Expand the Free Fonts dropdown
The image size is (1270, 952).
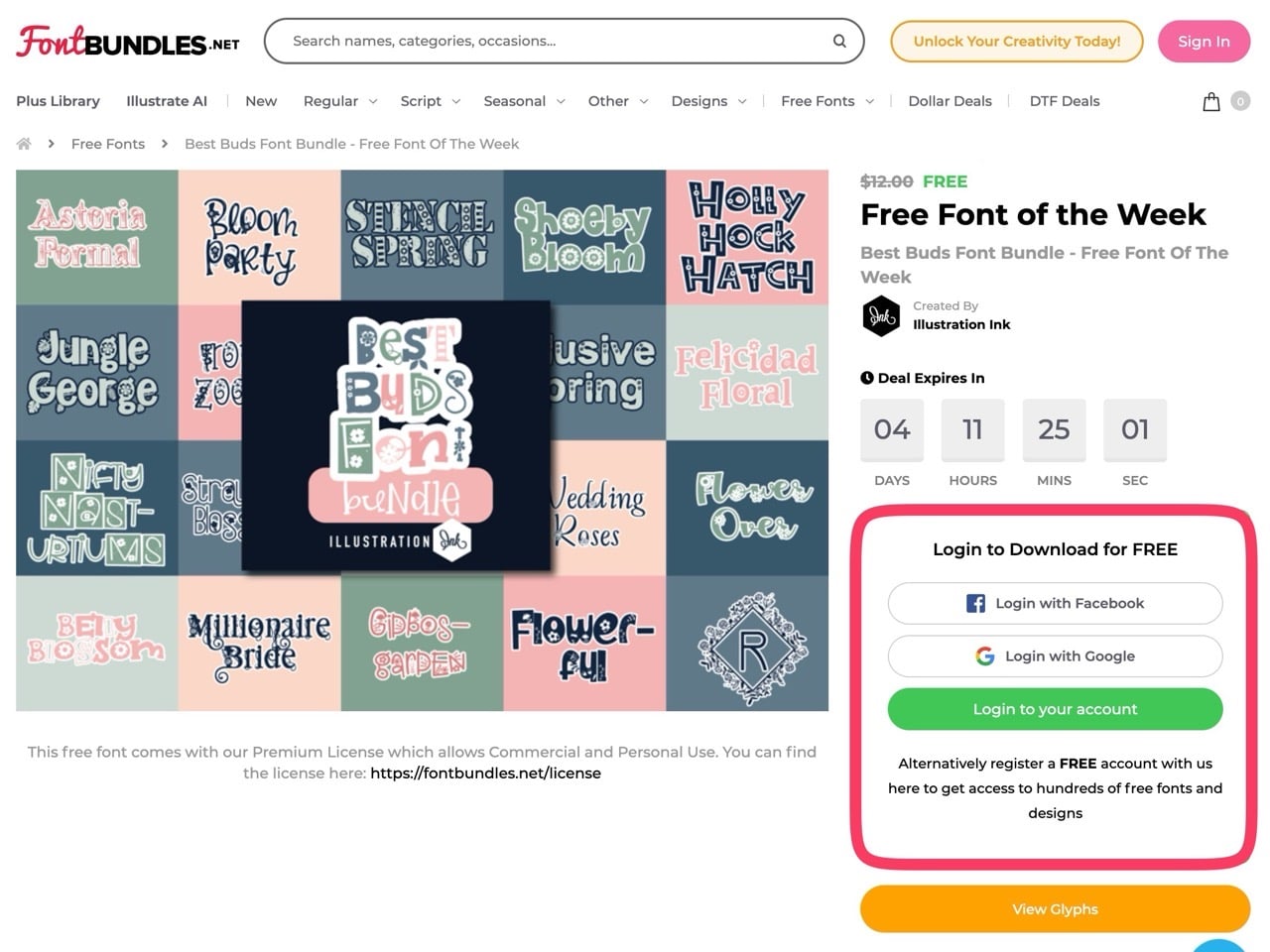[818, 100]
